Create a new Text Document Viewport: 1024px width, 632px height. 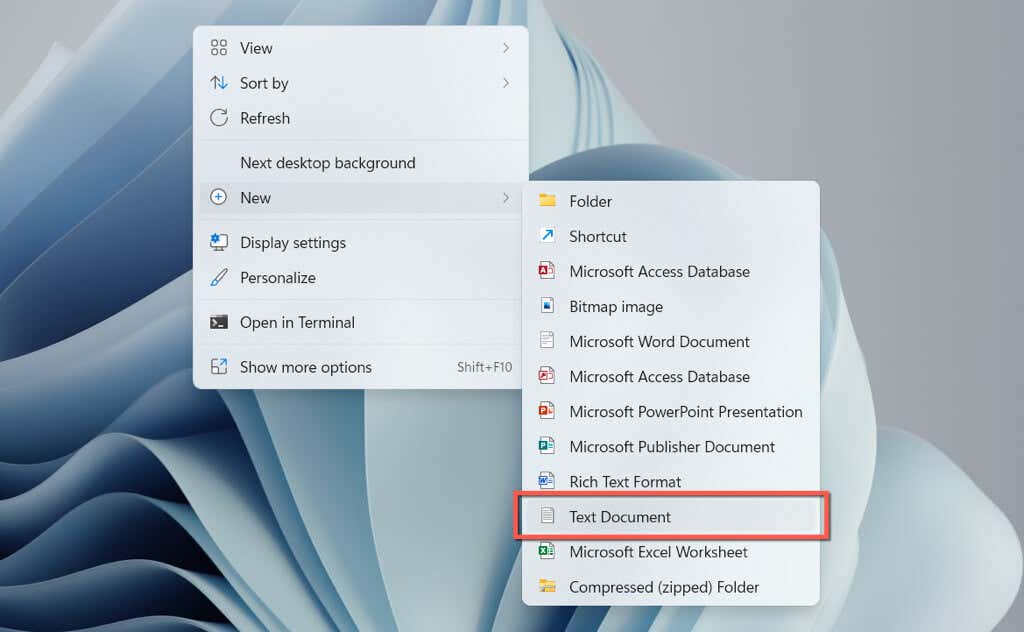(671, 516)
